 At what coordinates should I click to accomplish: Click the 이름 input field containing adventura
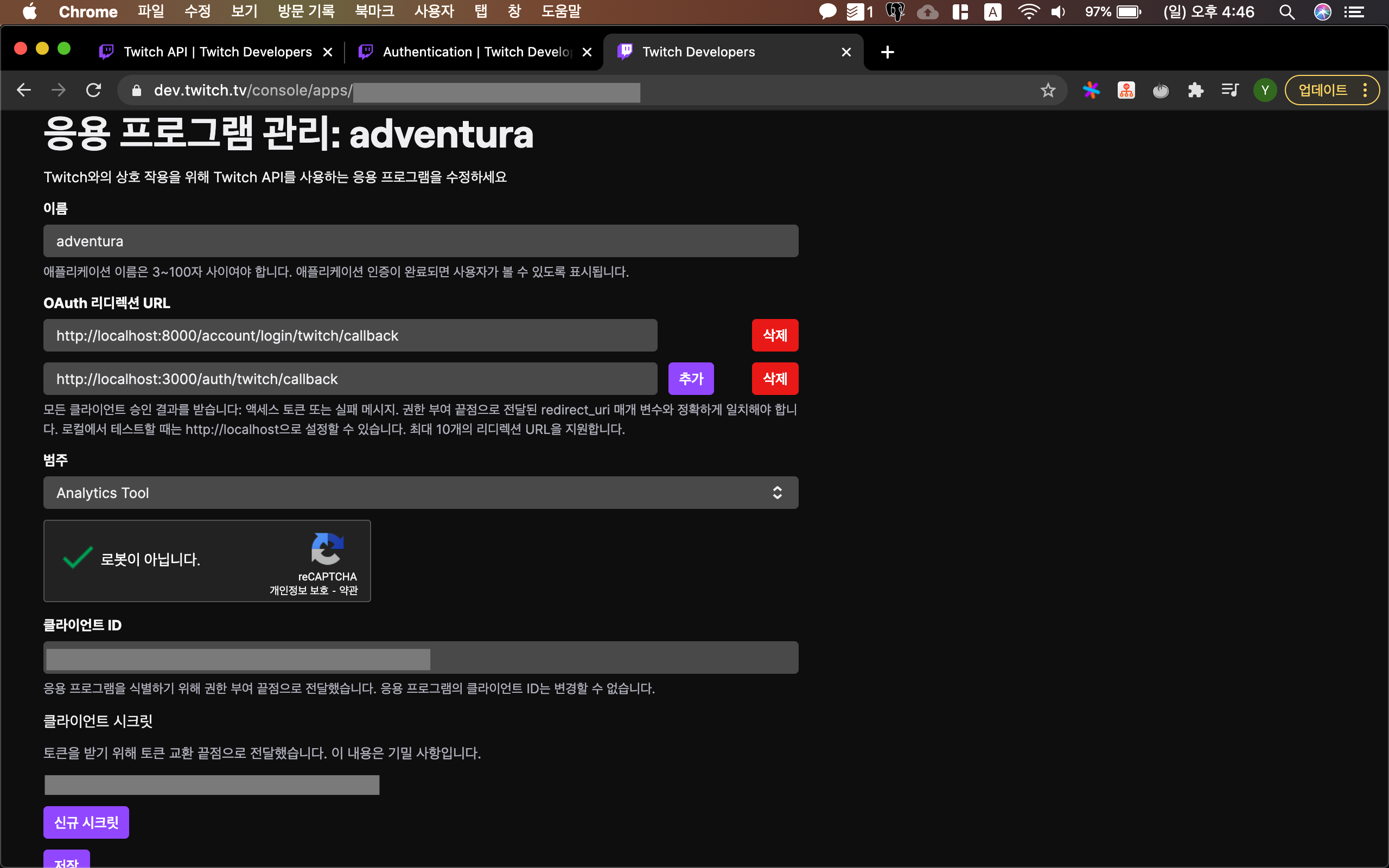[420, 241]
